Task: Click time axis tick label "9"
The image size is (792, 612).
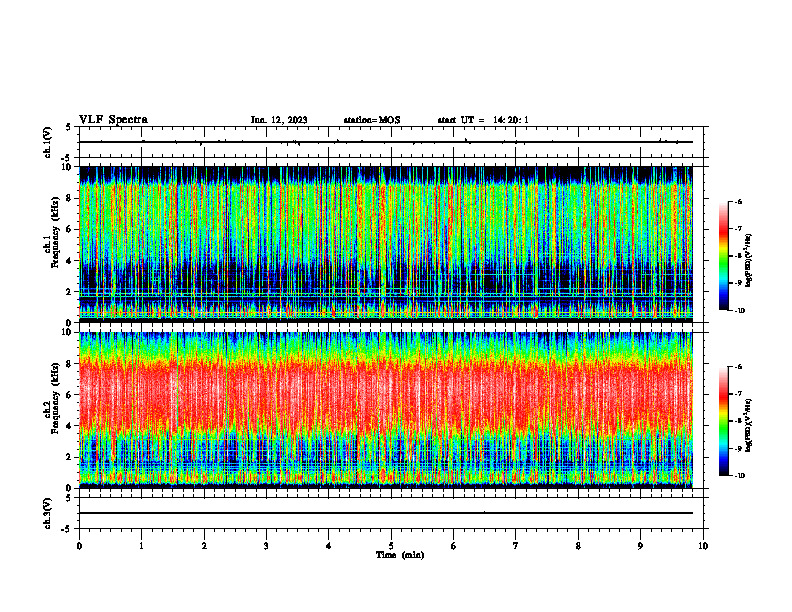Action: point(640,546)
